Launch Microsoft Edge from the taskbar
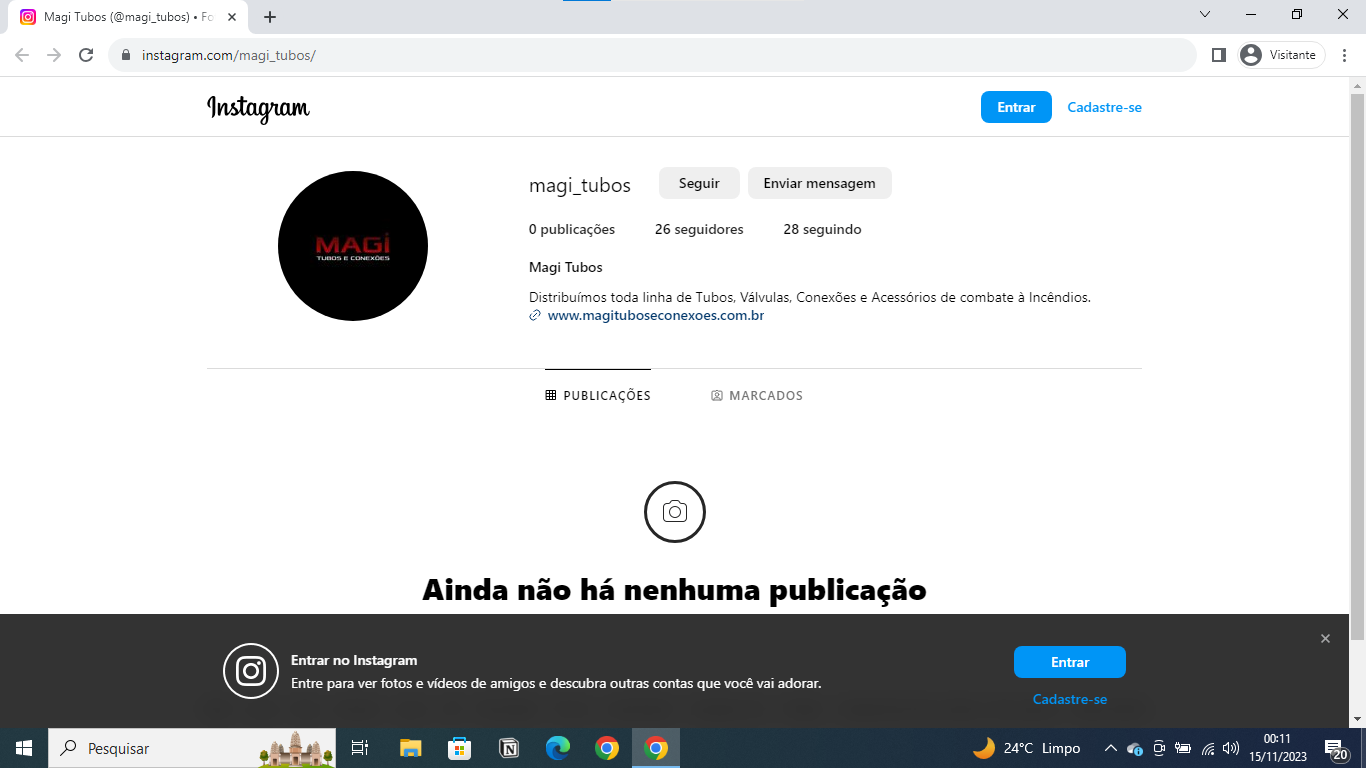Screen dimensions: 1366x768 click(558, 748)
